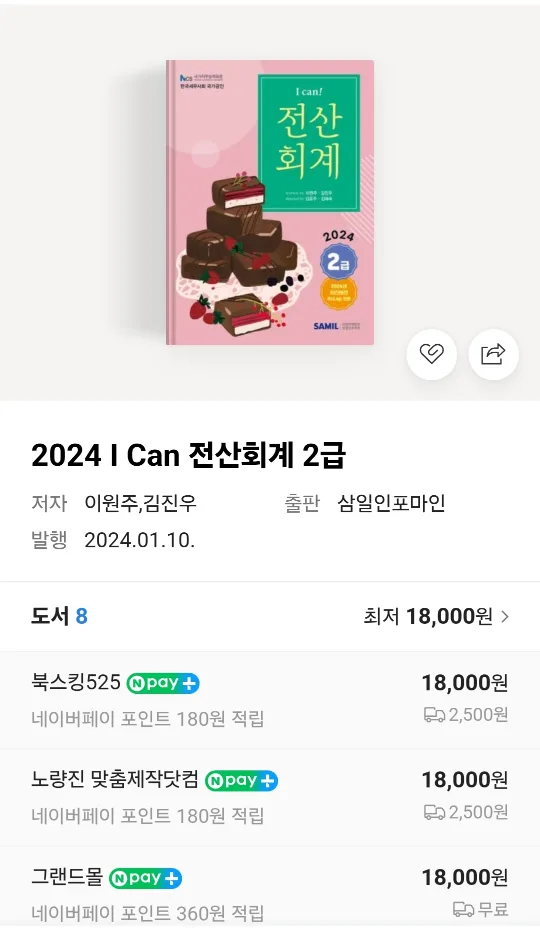The width and height of the screenshot is (540, 929).
Task: Tap the share arrow icon
Action: [x=493, y=354]
